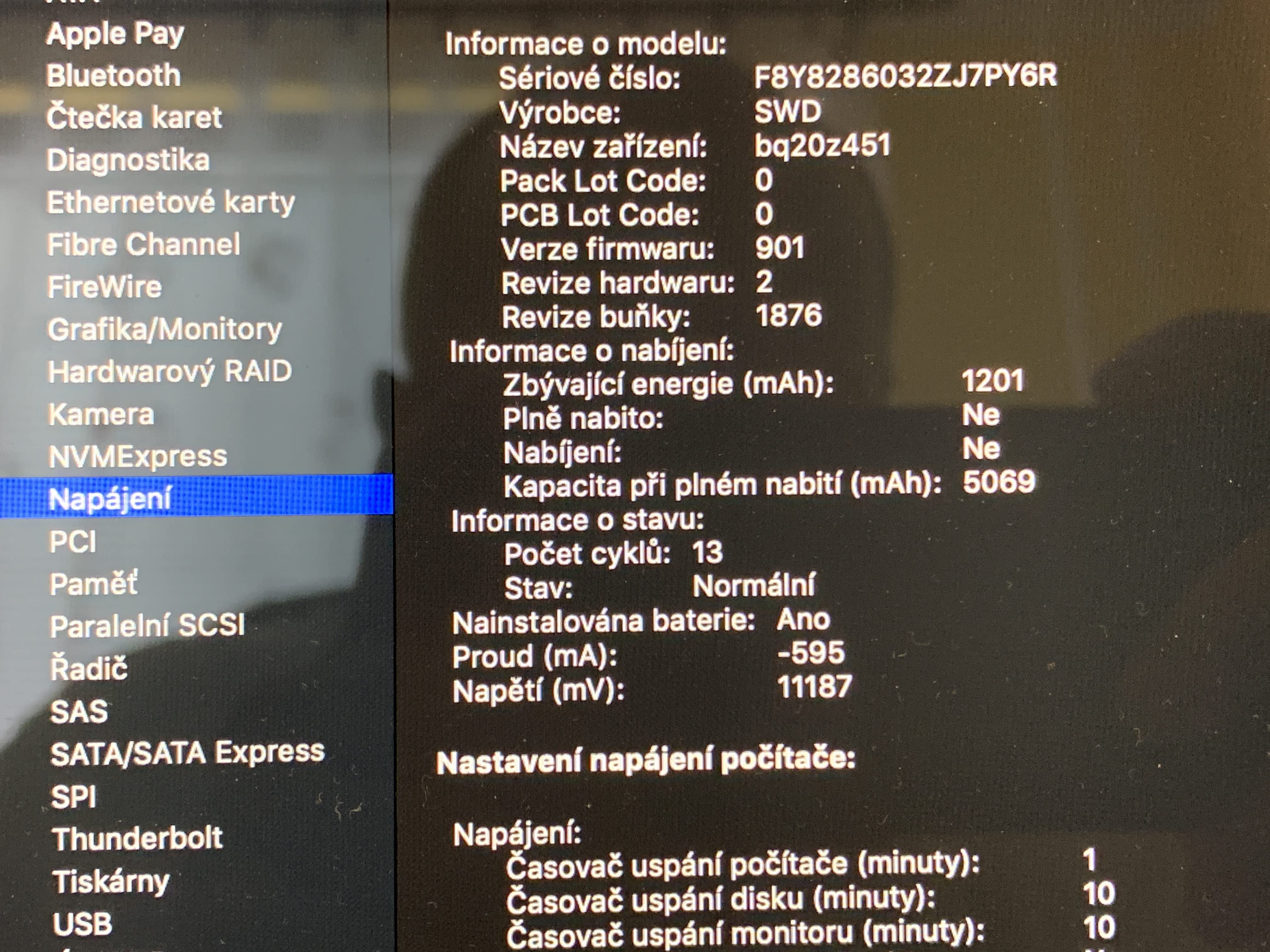Select Apple Pay in the sidebar

pos(115,34)
